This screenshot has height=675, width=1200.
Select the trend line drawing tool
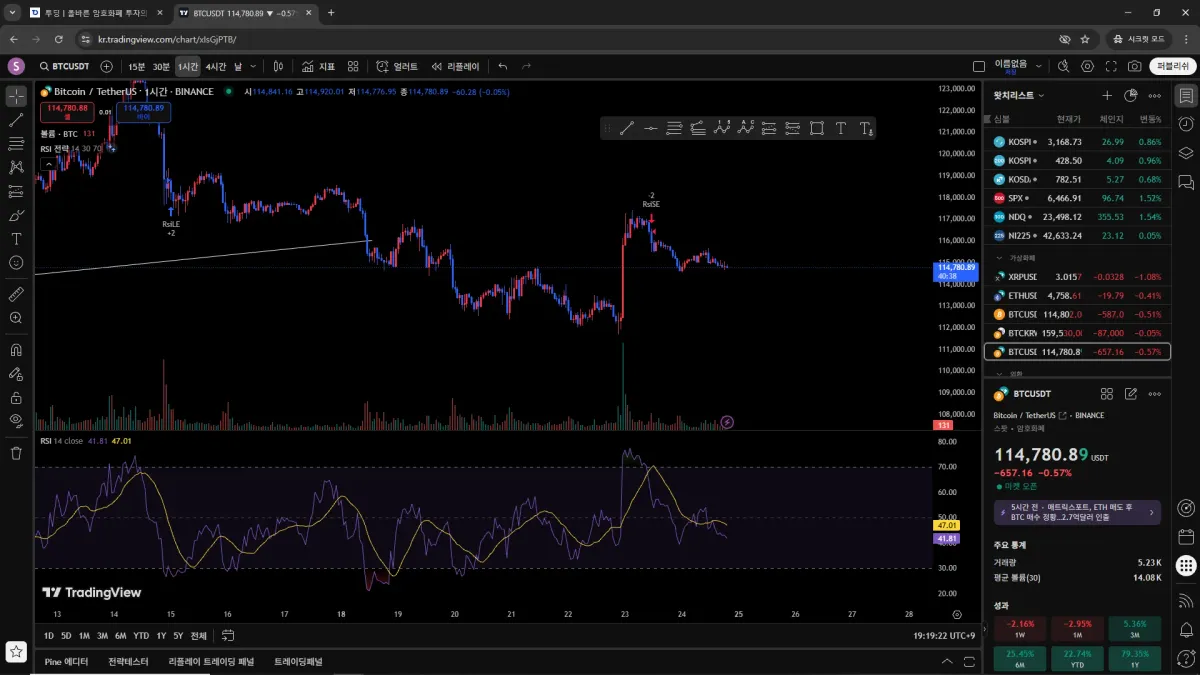pyautogui.click(x=16, y=120)
